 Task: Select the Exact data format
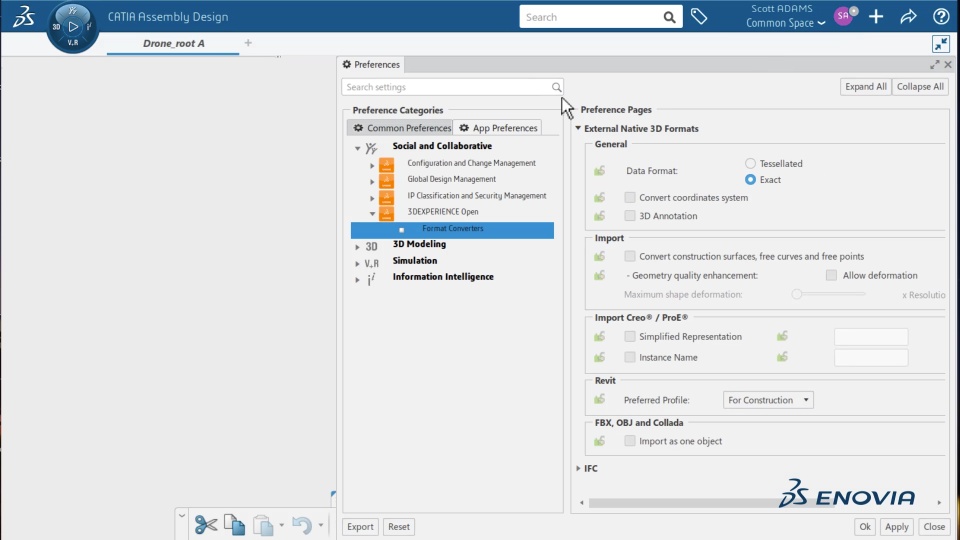click(x=750, y=179)
